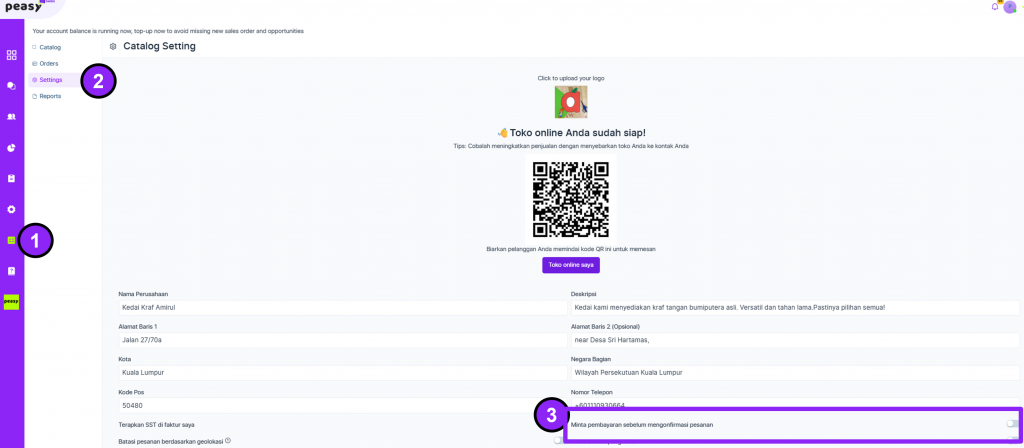Open the gear settings icon in purple sidebar

tap(11, 209)
